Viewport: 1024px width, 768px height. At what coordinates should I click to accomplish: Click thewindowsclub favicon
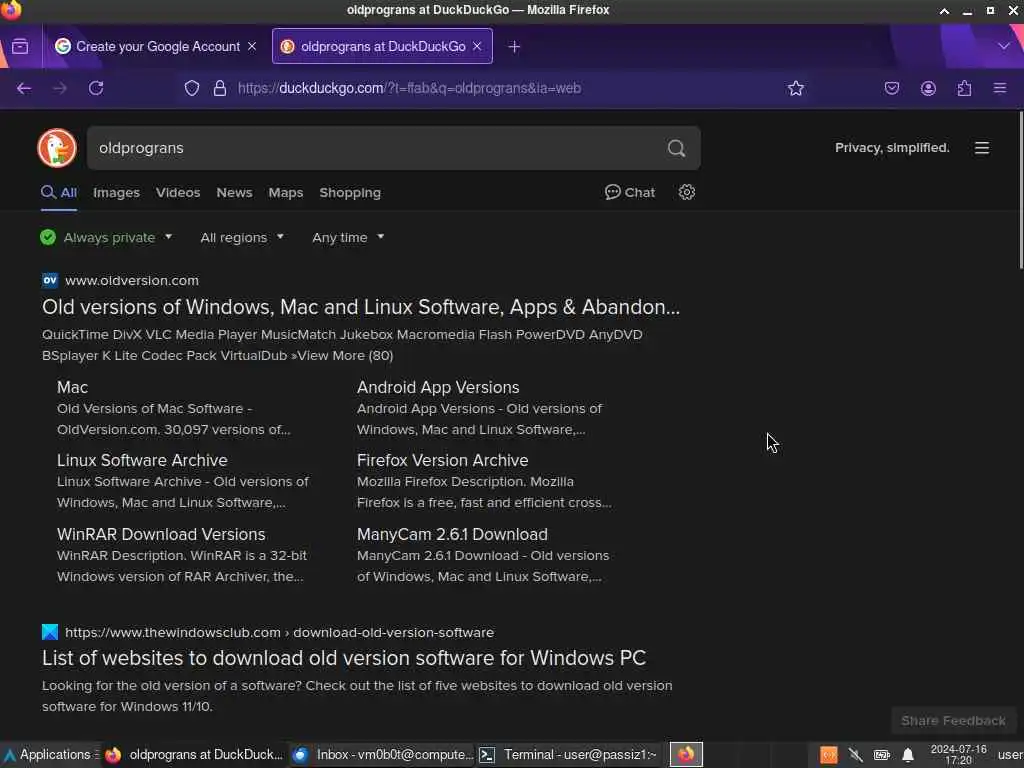point(50,632)
